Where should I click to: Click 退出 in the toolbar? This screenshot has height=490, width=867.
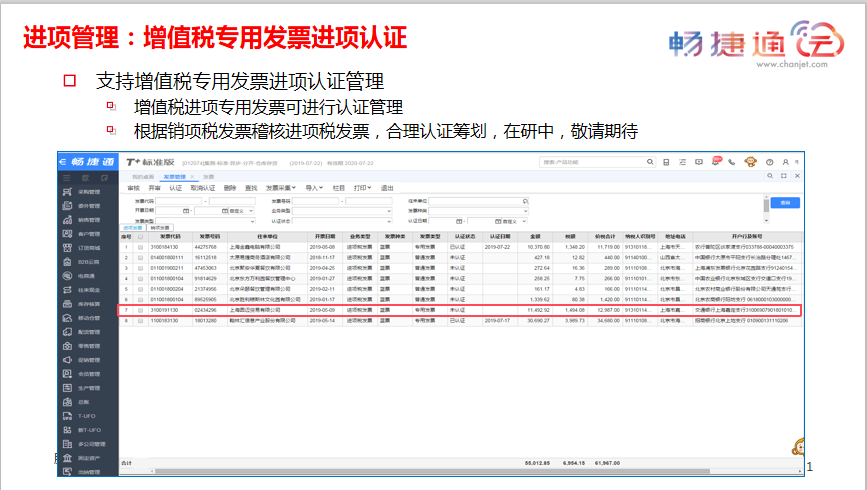click(x=387, y=188)
